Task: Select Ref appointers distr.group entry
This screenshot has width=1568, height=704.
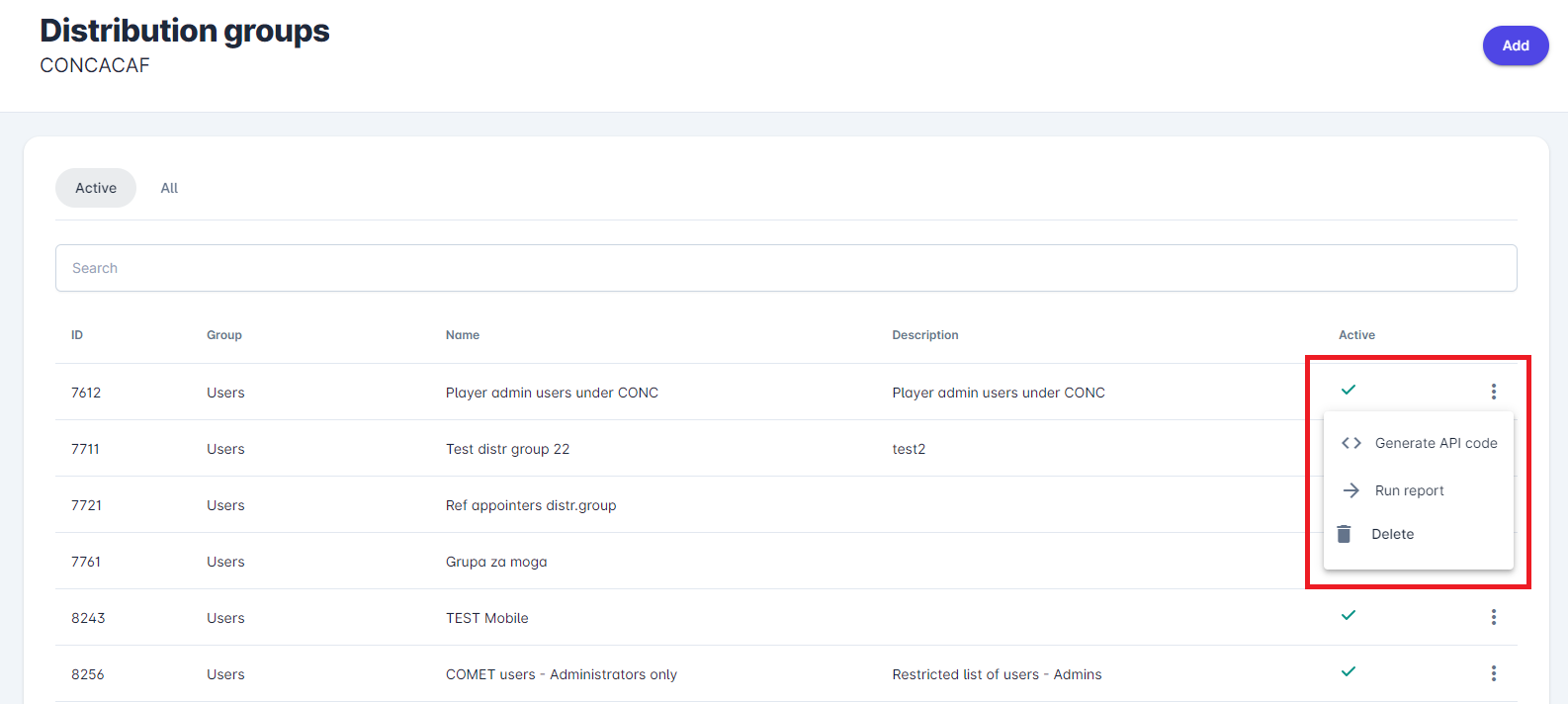Action: tap(530, 505)
